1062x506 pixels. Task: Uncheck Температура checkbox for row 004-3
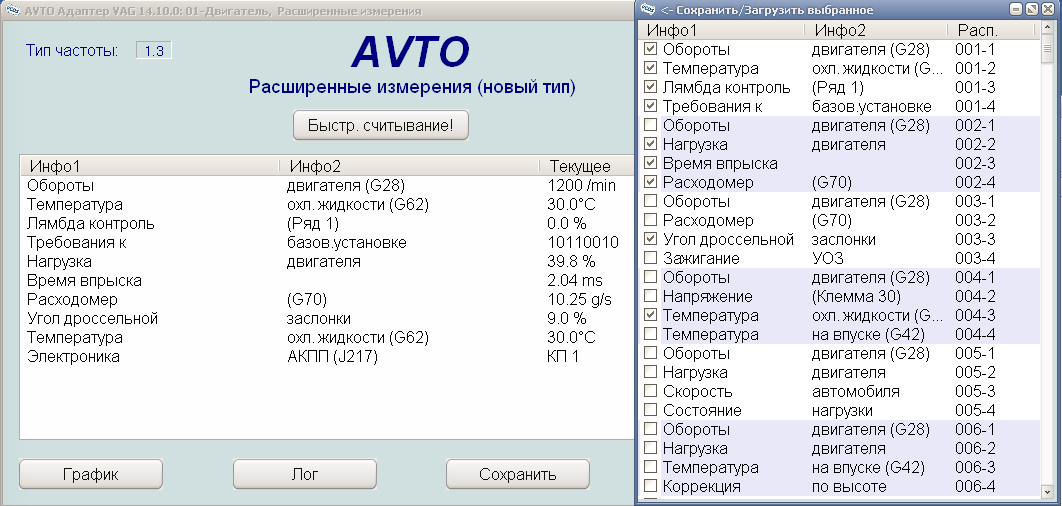(650, 315)
